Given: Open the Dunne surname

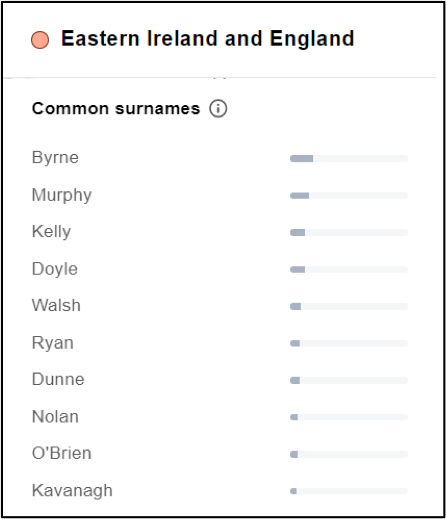Looking at the screenshot, I should click(58, 379).
